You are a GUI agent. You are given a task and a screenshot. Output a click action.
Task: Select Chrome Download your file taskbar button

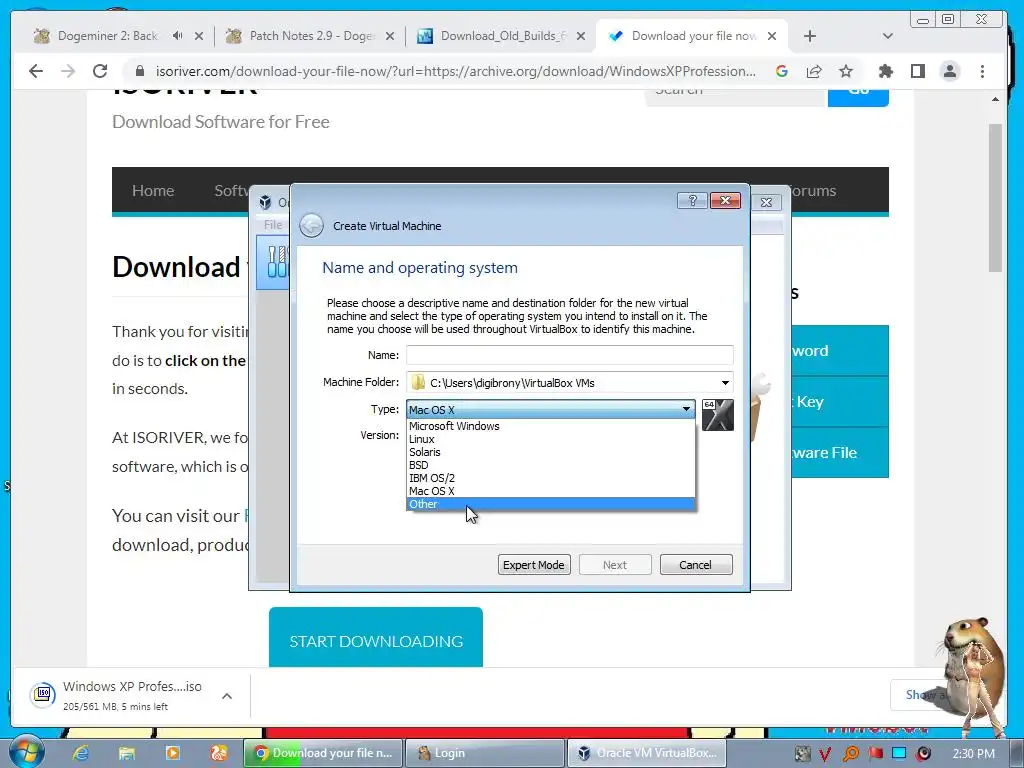tap(323, 753)
